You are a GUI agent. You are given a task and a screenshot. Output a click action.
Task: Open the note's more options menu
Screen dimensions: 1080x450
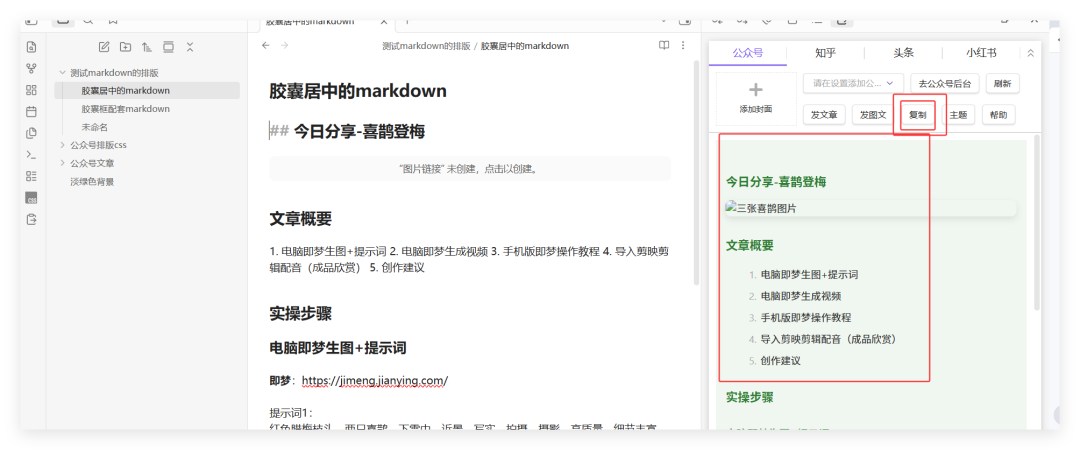coord(683,45)
